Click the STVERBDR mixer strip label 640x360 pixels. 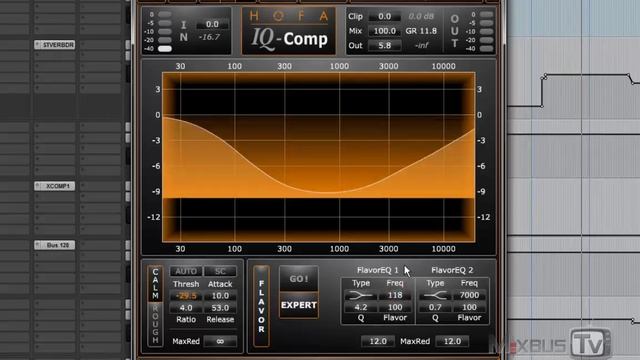pos(55,45)
